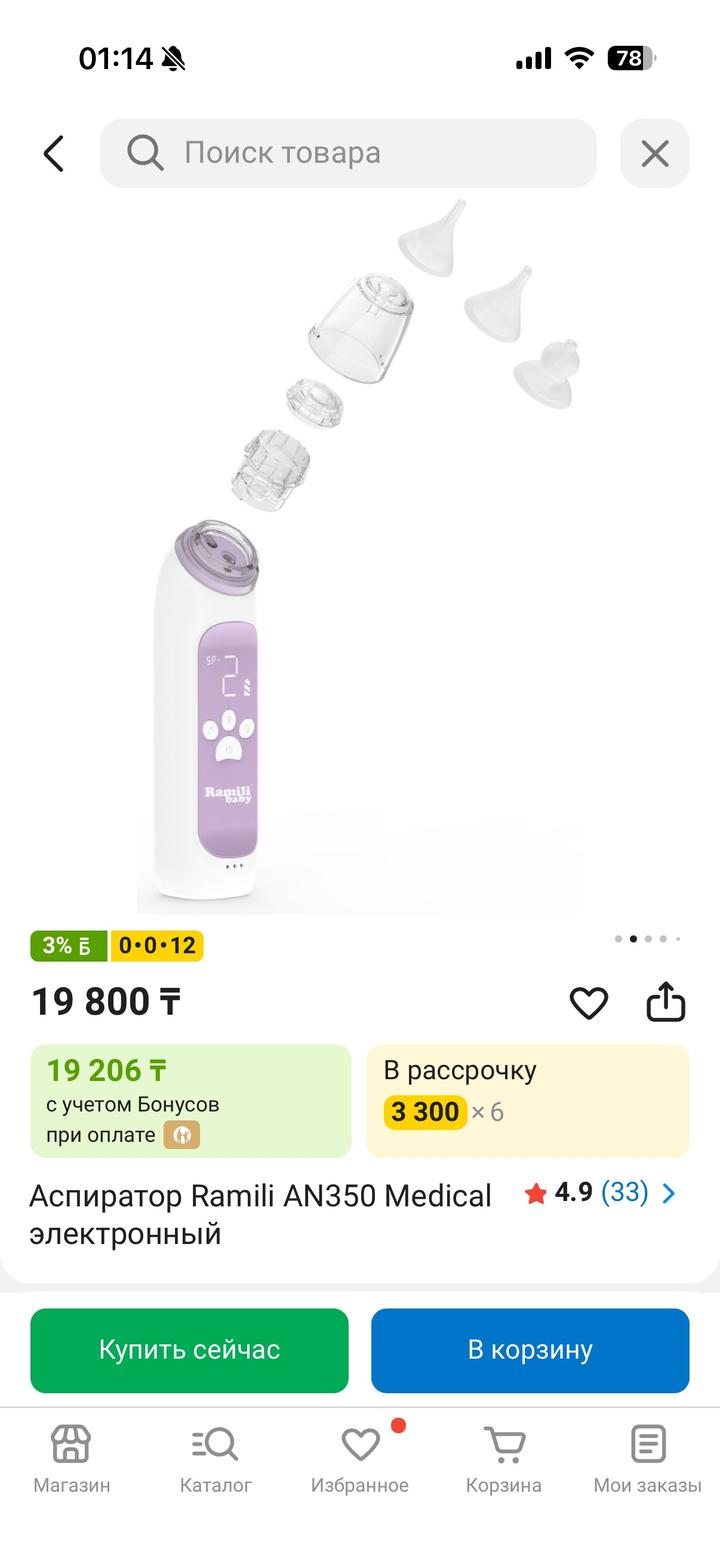This screenshot has height=1565, width=720.
Task: Add product to favorites with heart icon
Action: coord(588,1002)
